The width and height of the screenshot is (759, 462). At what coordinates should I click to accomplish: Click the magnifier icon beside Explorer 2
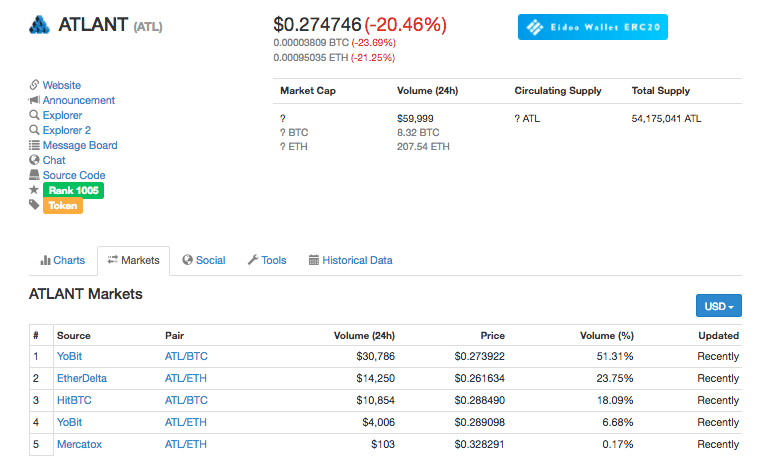pos(34,130)
